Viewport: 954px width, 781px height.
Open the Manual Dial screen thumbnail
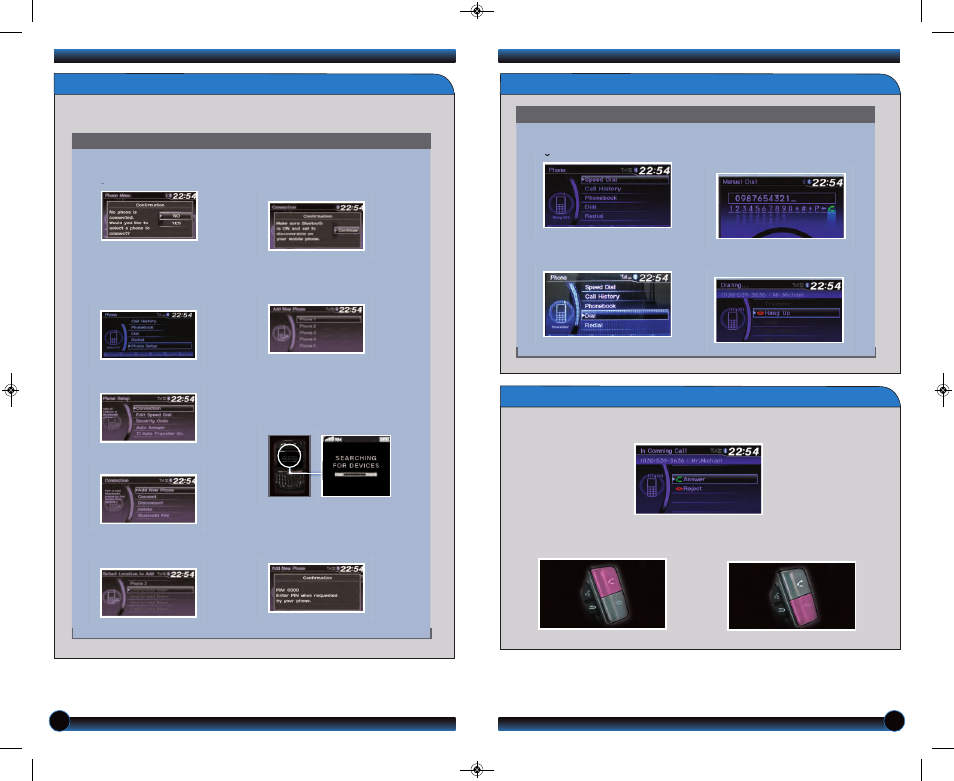781,206
